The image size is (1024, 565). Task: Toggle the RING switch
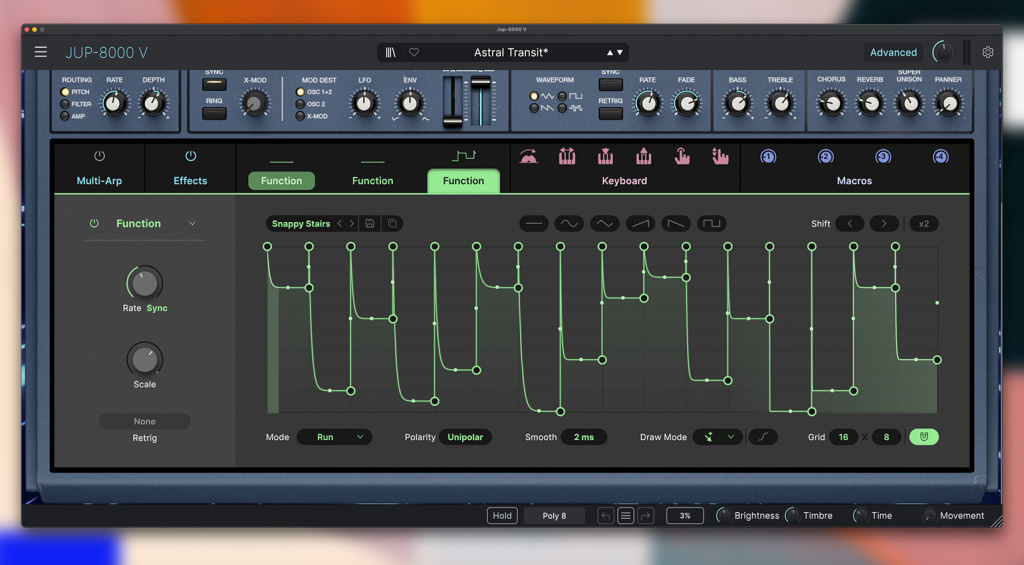(x=214, y=113)
